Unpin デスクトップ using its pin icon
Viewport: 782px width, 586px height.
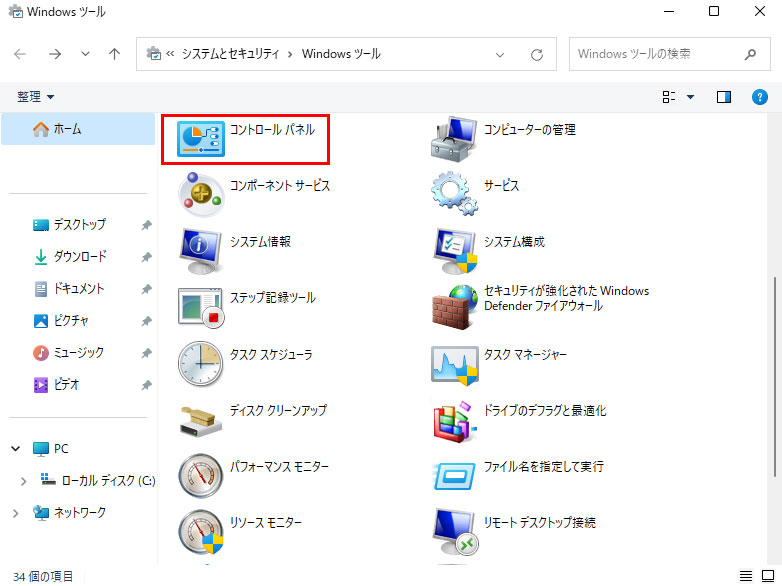click(146, 225)
